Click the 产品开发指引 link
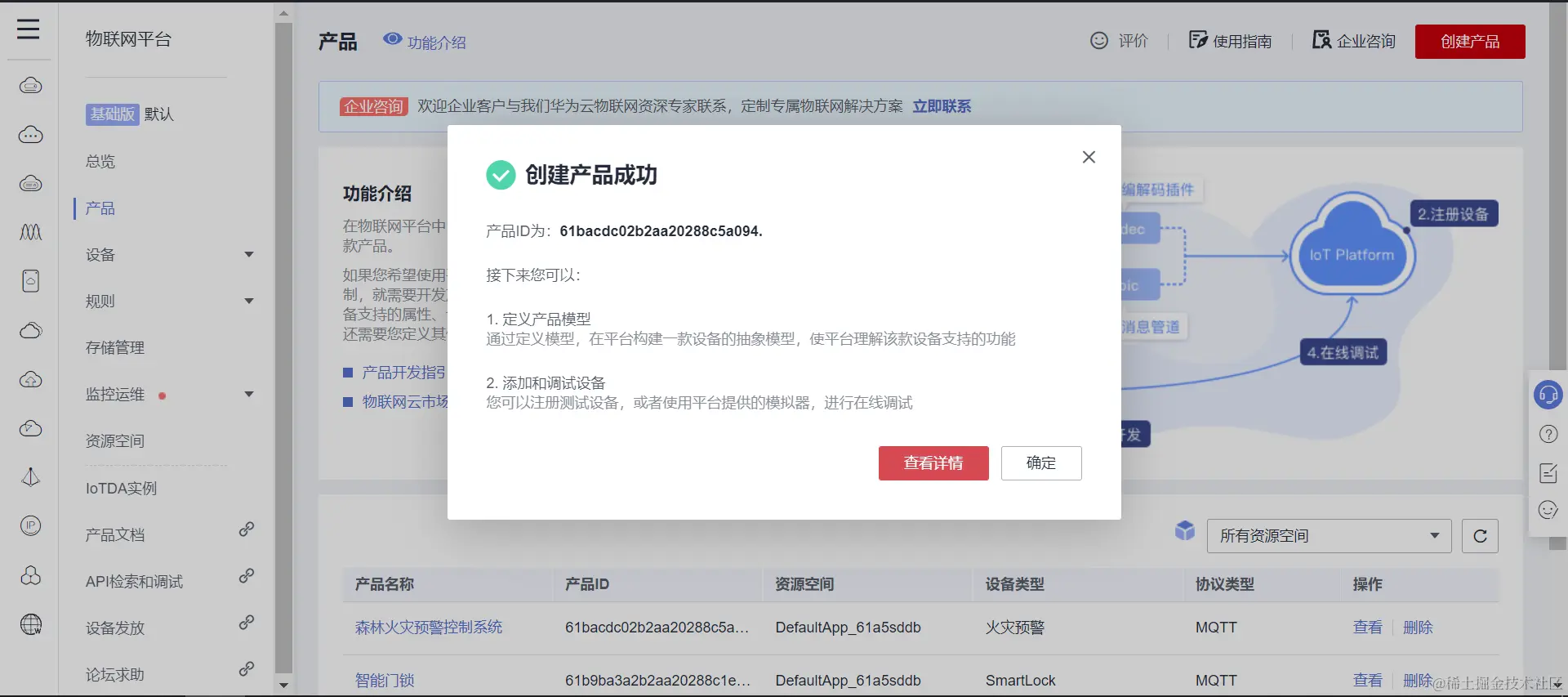 click(x=404, y=373)
